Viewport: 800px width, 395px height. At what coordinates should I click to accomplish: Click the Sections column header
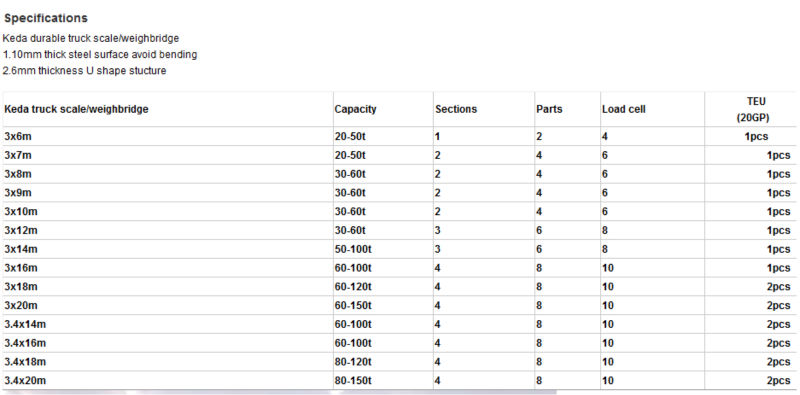tap(456, 109)
